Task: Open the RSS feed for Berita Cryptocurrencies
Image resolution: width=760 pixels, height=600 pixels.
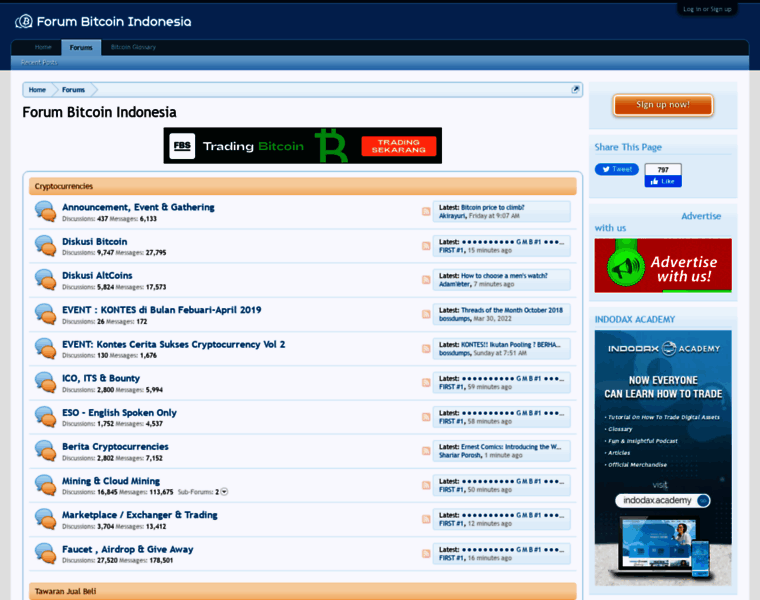Action: tap(426, 451)
